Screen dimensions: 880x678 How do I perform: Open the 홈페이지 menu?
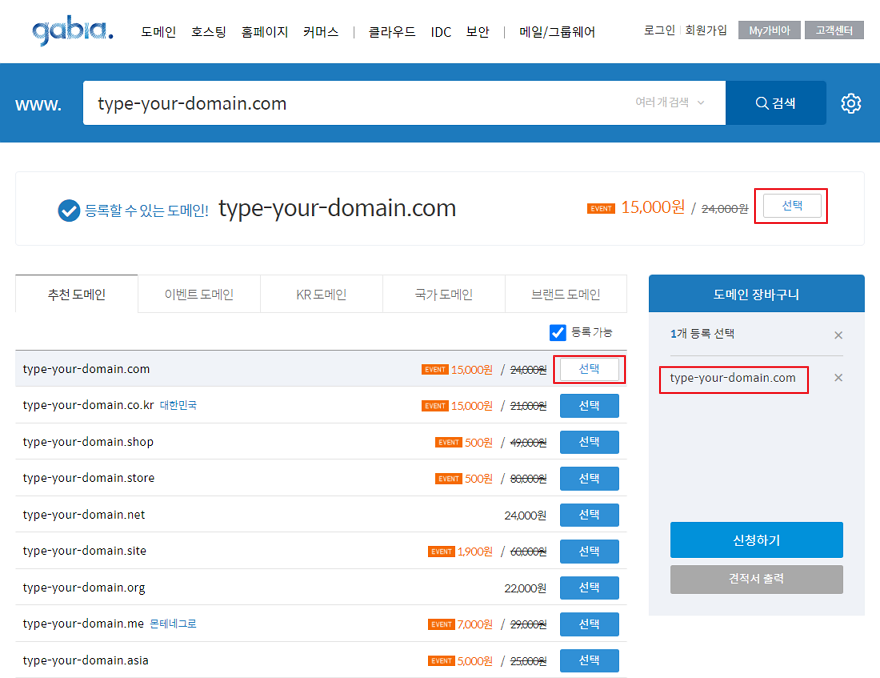coord(264,32)
